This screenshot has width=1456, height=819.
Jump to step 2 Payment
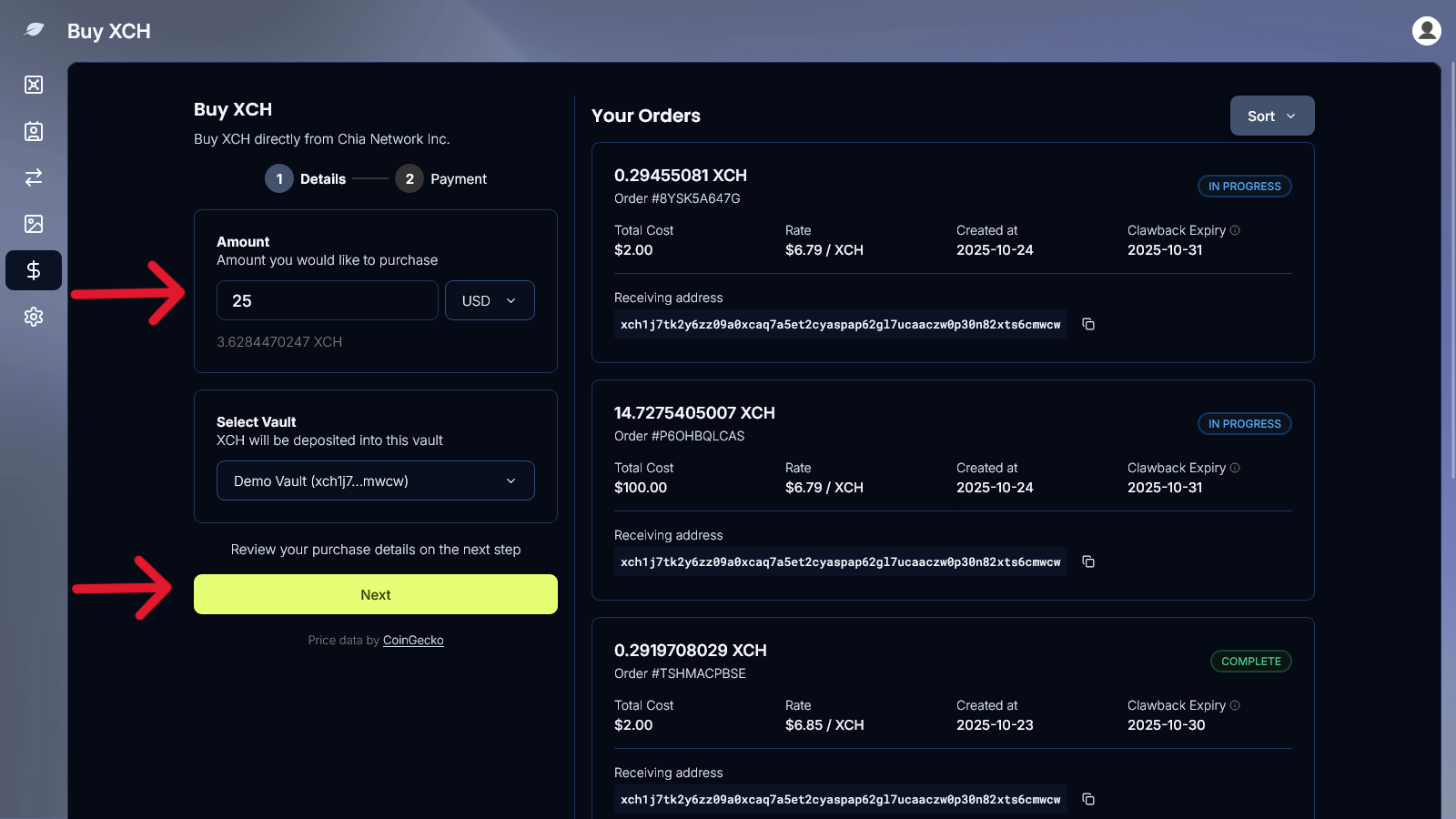click(409, 178)
